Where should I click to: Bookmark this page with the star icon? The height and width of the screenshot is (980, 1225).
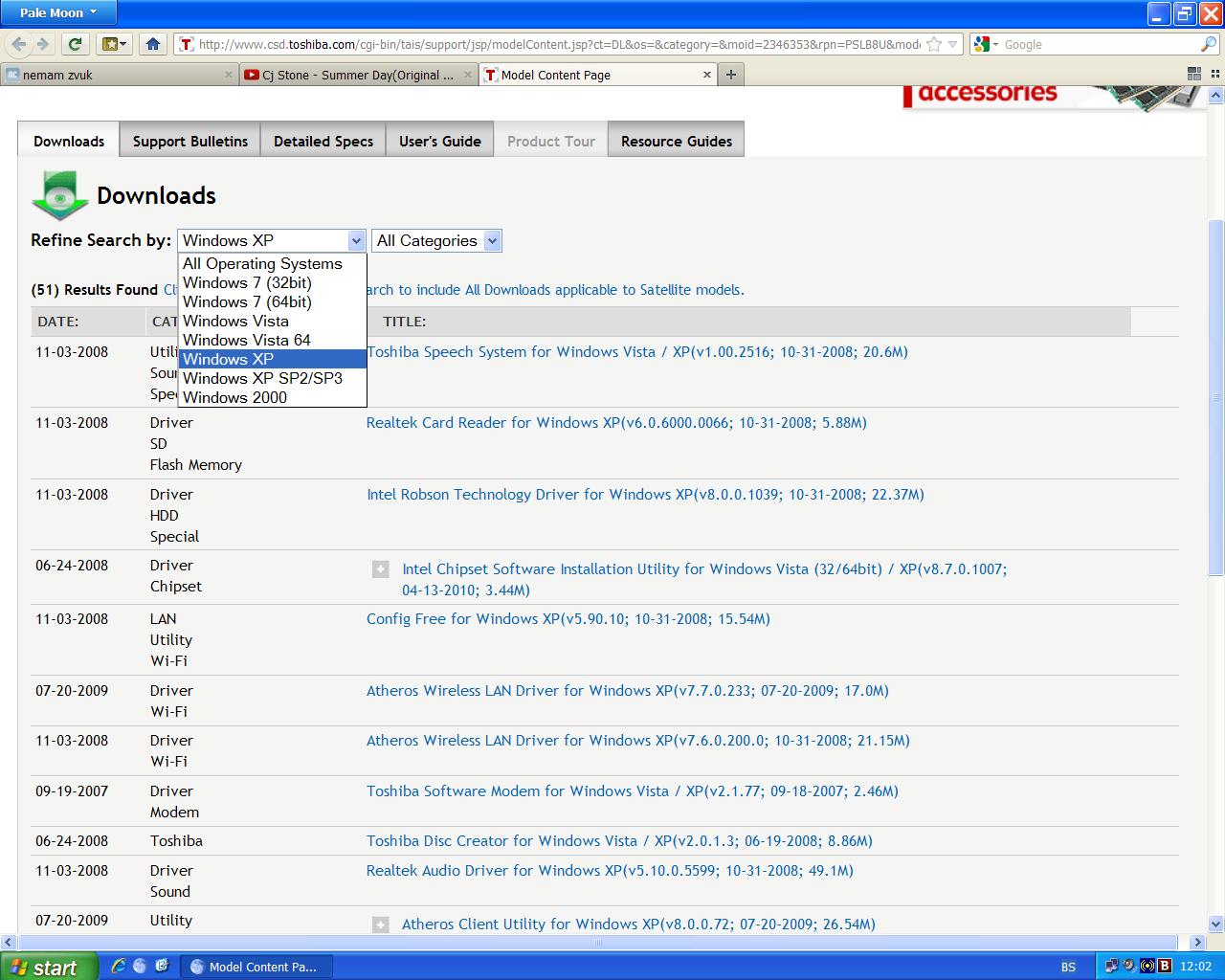(x=934, y=44)
